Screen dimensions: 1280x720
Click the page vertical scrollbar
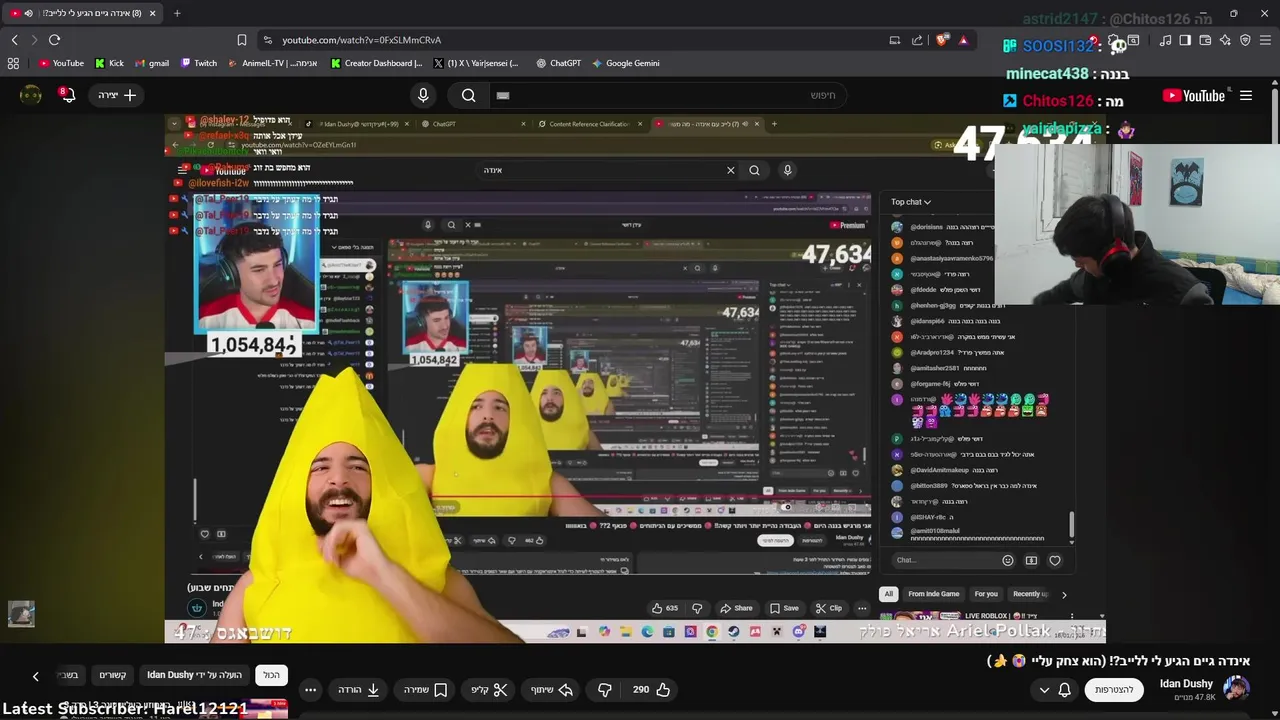(1276, 400)
